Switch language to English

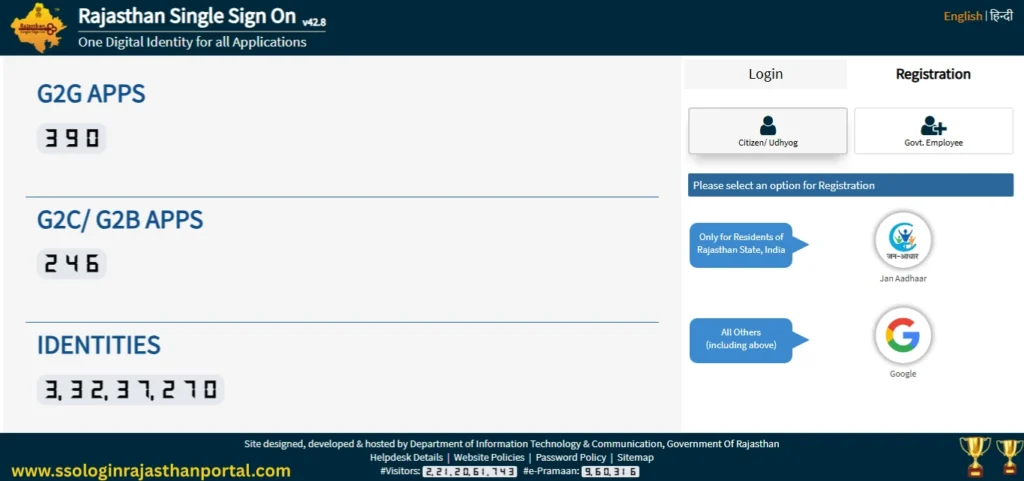tap(963, 16)
